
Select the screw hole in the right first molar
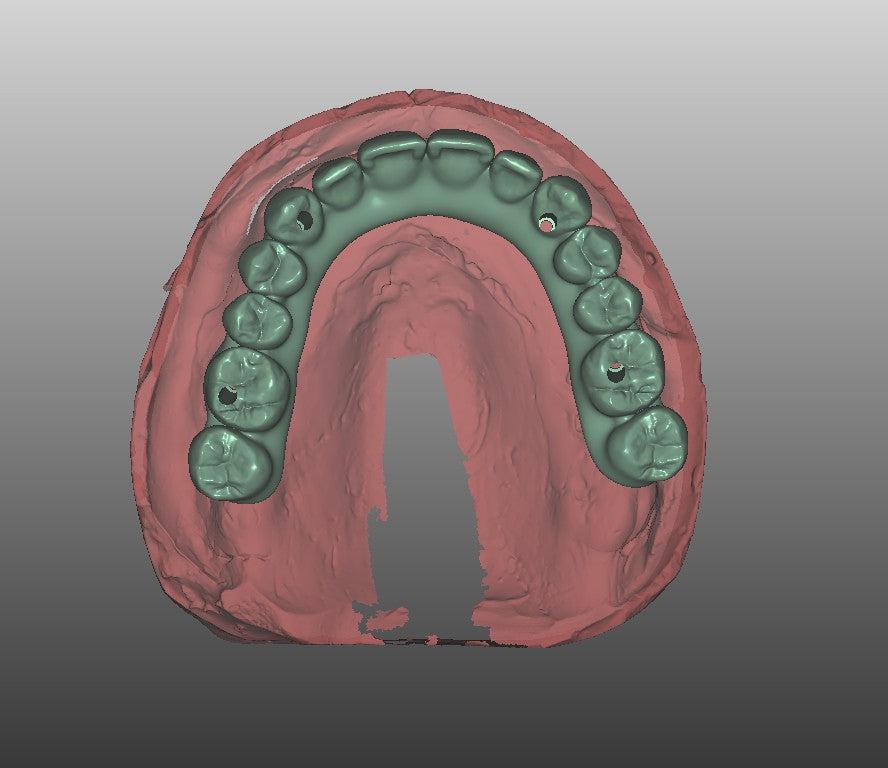point(615,372)
